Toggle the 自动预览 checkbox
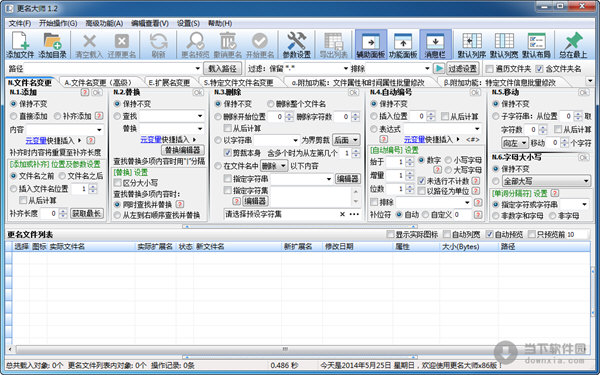600x375 pixels. 489,234
